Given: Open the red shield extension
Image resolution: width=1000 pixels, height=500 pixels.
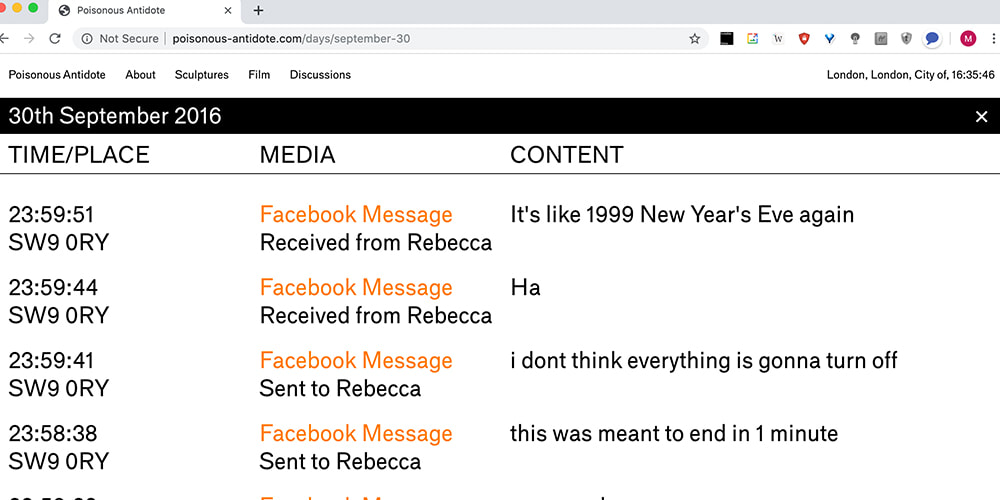Looking at the screenshot, I should coord(804,39).
